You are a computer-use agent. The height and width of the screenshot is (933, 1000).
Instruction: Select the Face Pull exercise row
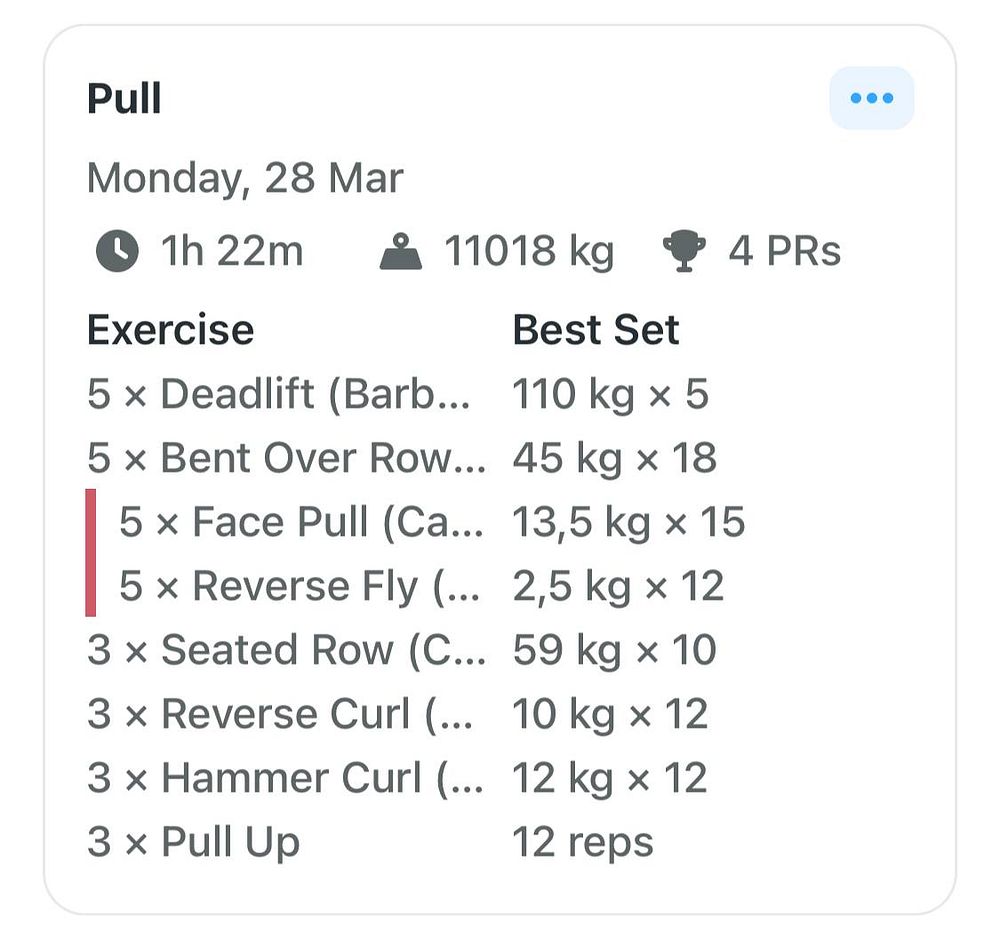301,522
